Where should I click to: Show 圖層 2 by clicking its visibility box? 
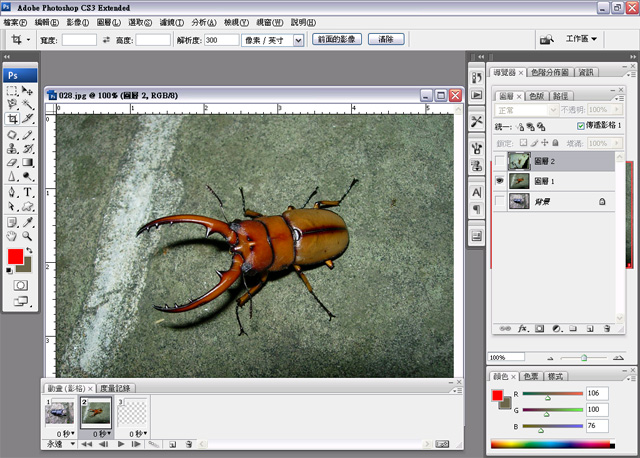coord(500,161)
